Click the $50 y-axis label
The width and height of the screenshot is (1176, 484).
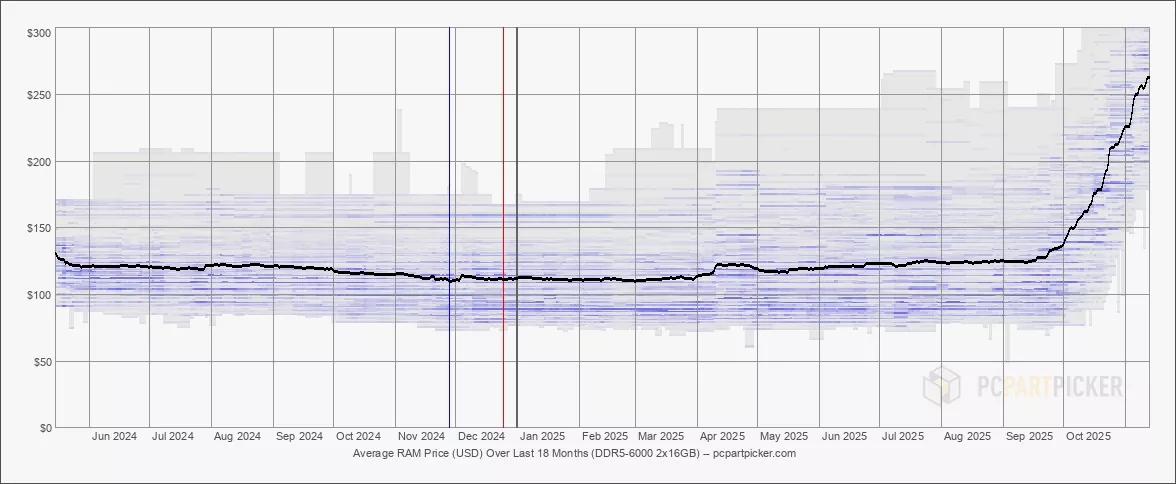coord(42,361)
